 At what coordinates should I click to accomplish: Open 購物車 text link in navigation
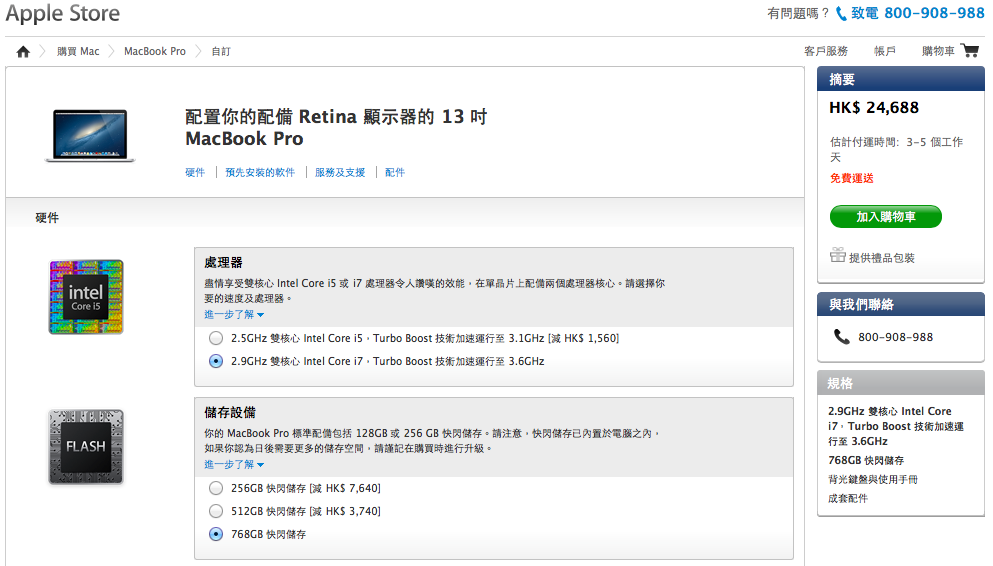coord(938,51)
